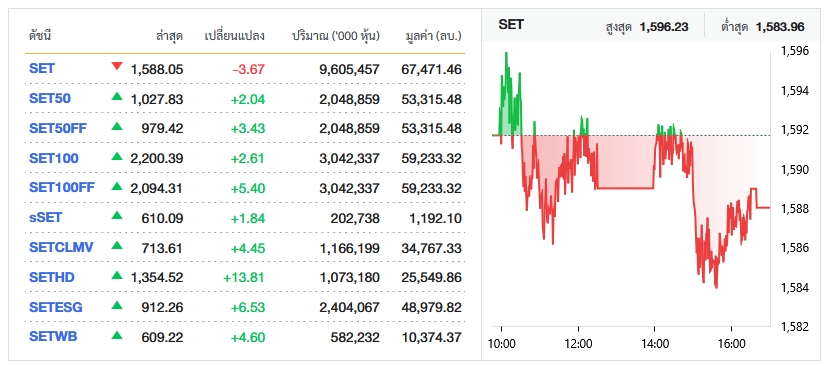Click the สูงสุด 1,596.23 high value
The width and height of the screenshot is (829, 366).
coord(647,26)
